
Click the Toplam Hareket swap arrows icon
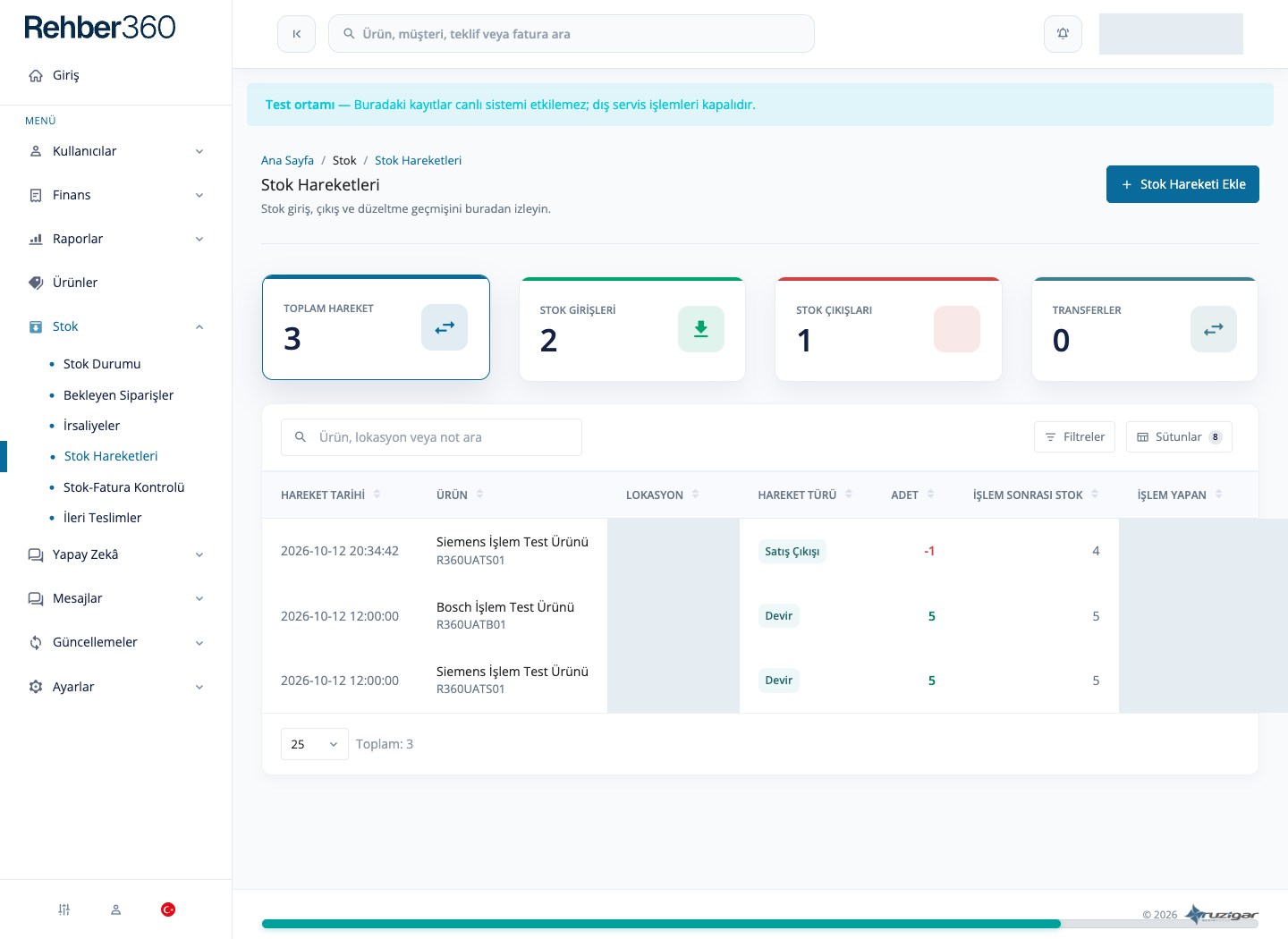(x=445, y=327)
